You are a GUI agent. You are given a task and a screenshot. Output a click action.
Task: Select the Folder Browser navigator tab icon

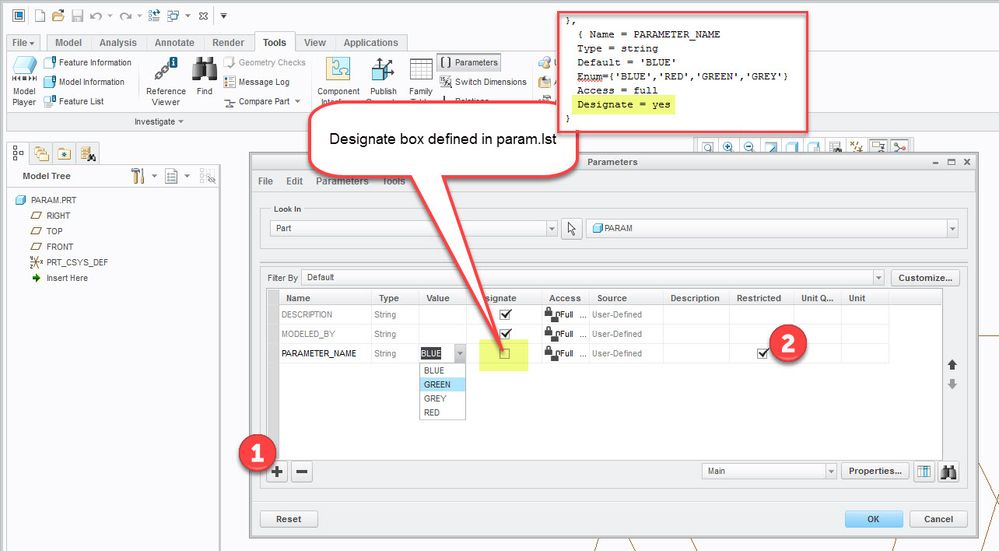(41, 154)
